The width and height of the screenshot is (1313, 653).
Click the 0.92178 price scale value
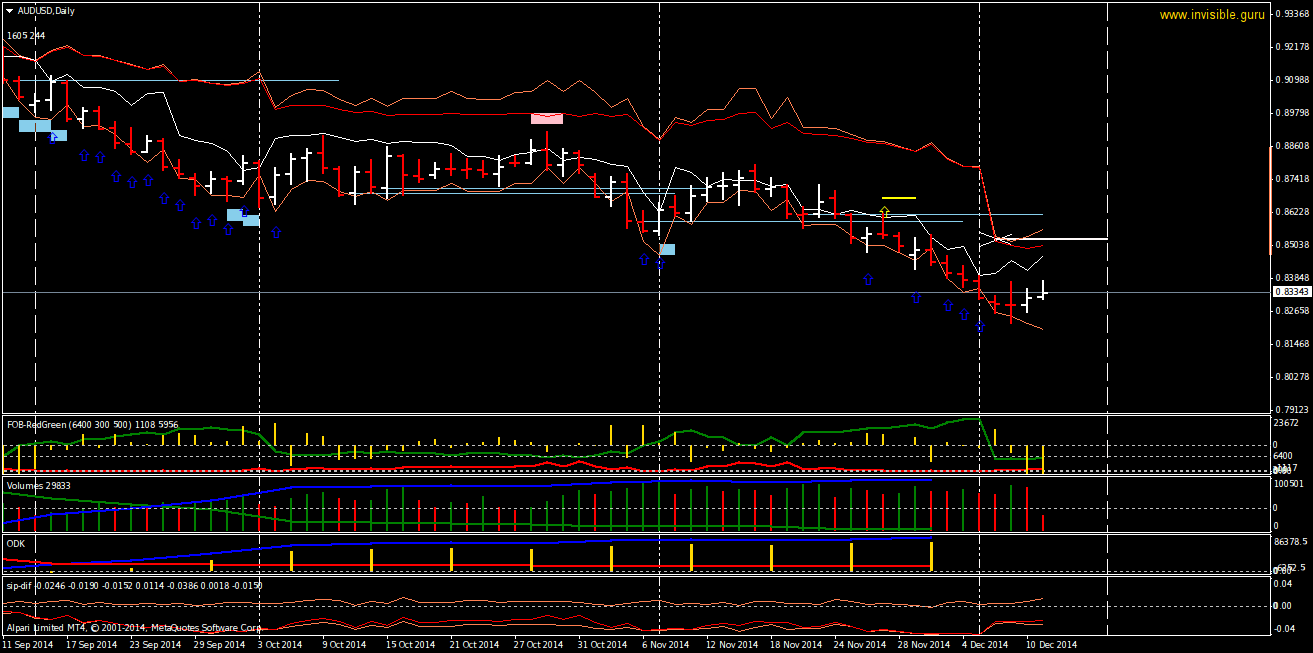tap(1291, 46)
